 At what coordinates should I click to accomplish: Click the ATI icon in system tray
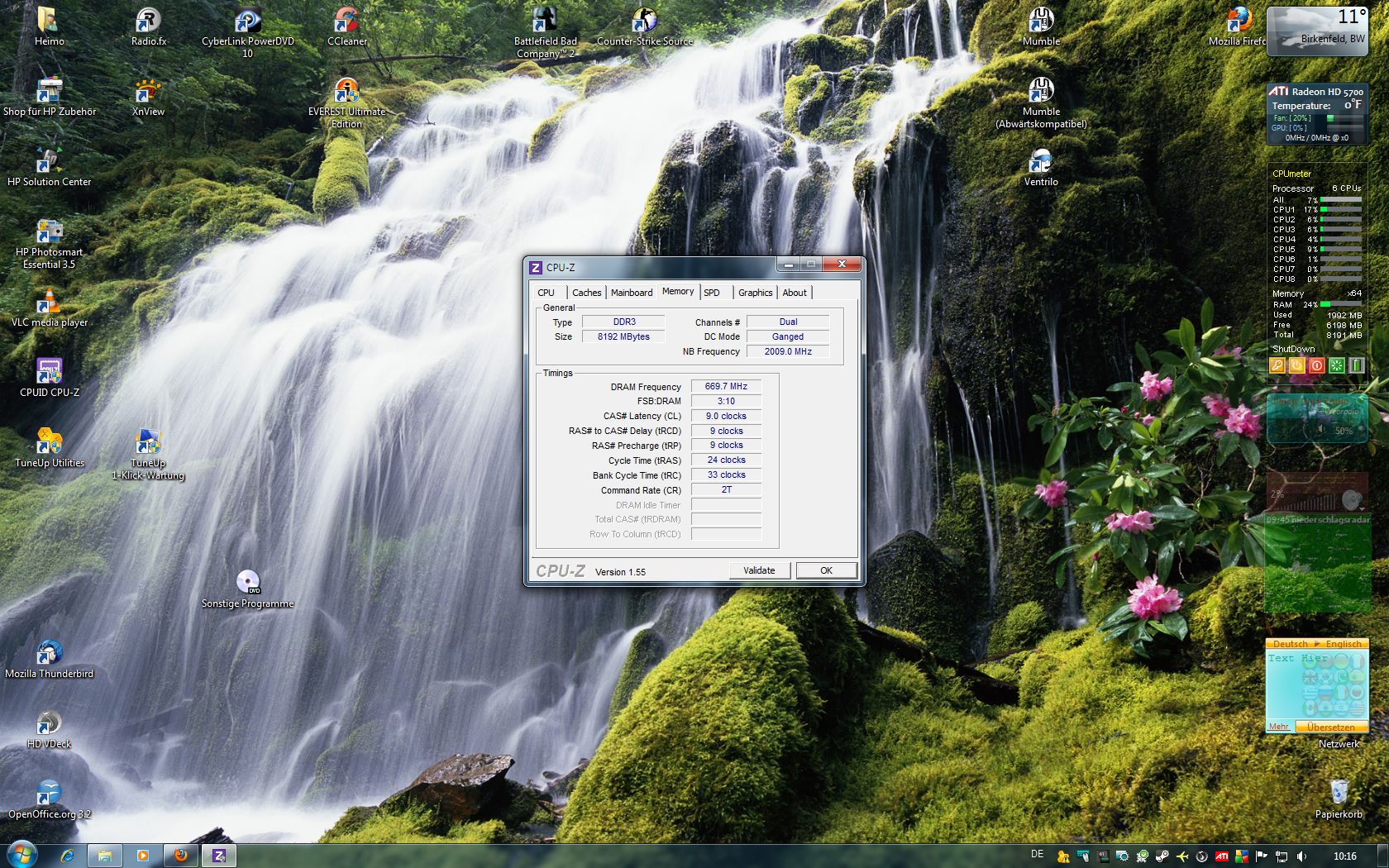pos(1222,856)
